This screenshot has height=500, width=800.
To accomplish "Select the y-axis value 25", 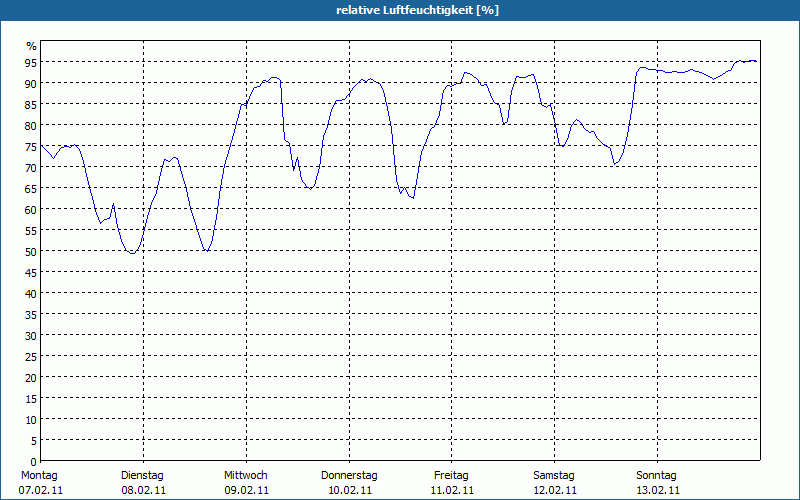I will click(x=31, y=356).
